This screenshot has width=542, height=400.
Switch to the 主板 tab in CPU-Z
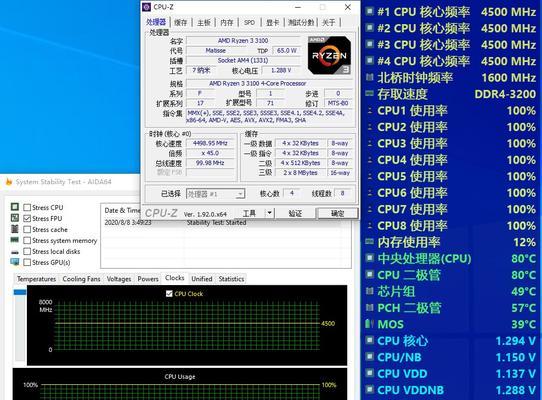coord(204,22)
